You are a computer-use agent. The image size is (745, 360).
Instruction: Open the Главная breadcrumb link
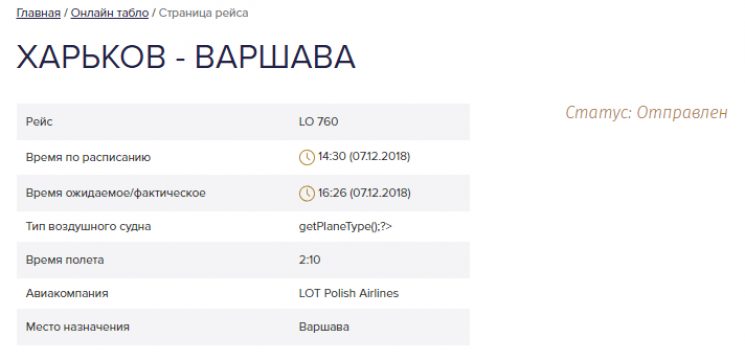pyautogui.click(x=38, y=13)
